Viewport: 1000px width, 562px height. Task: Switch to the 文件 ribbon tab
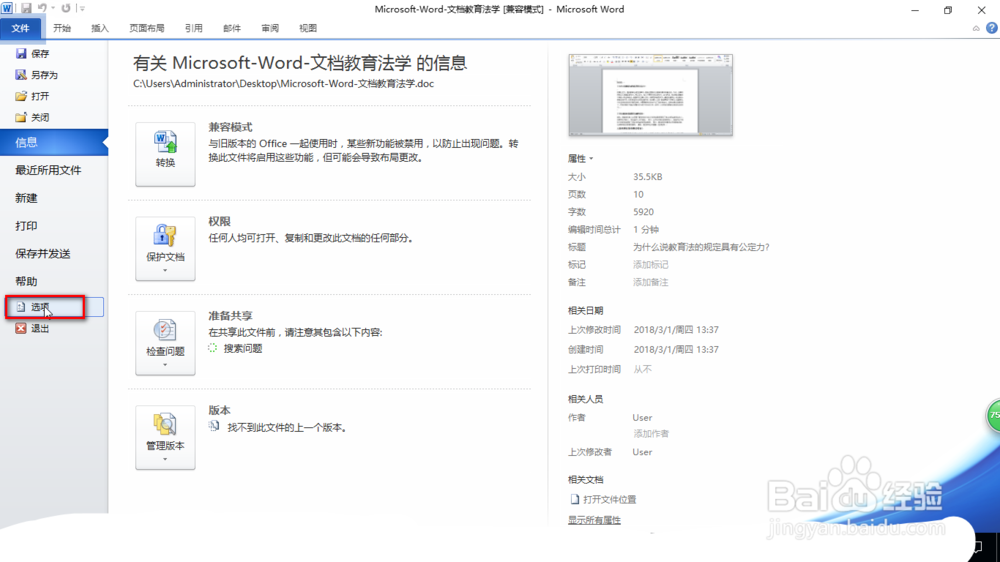click(20, 28)
